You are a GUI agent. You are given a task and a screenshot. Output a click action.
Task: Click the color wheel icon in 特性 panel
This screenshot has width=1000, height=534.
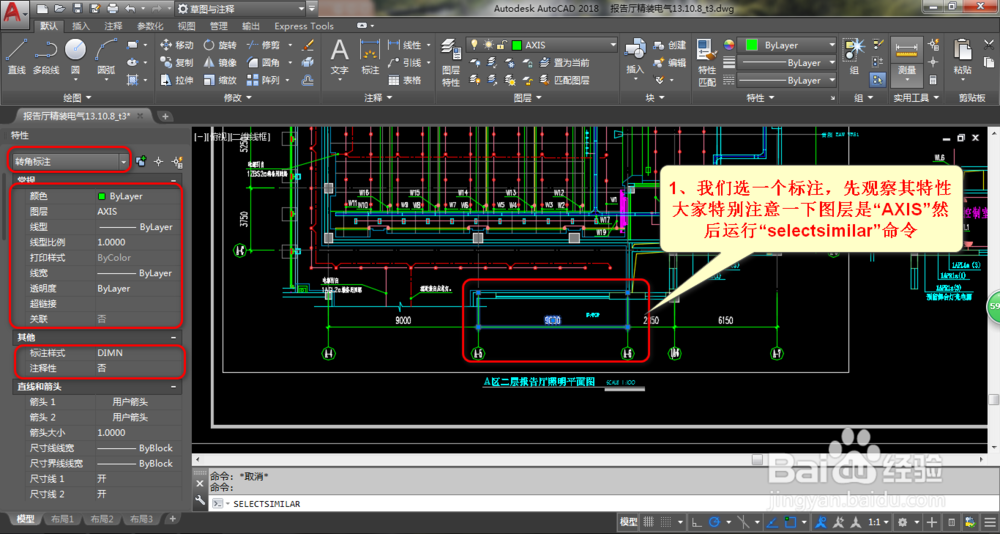729,45
